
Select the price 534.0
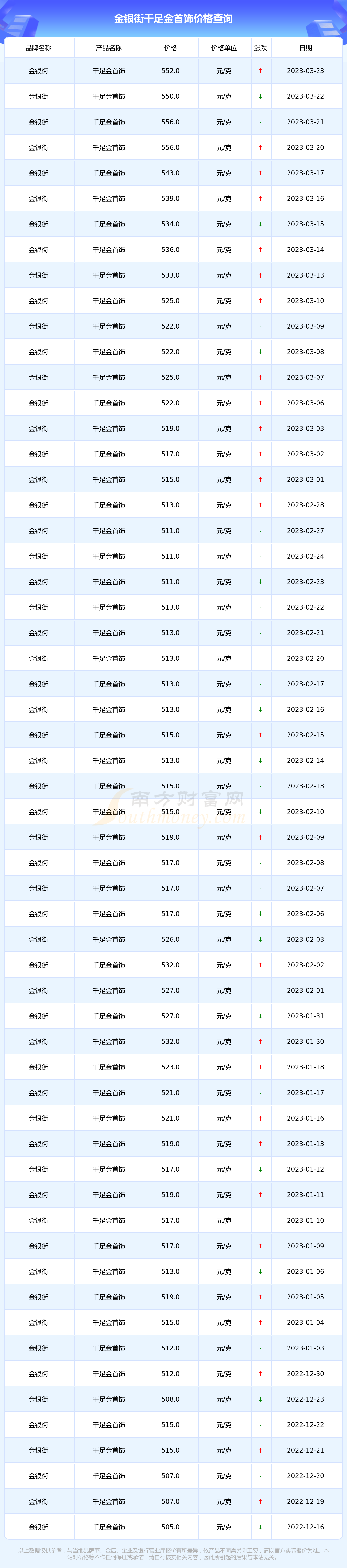click(171, 225)
